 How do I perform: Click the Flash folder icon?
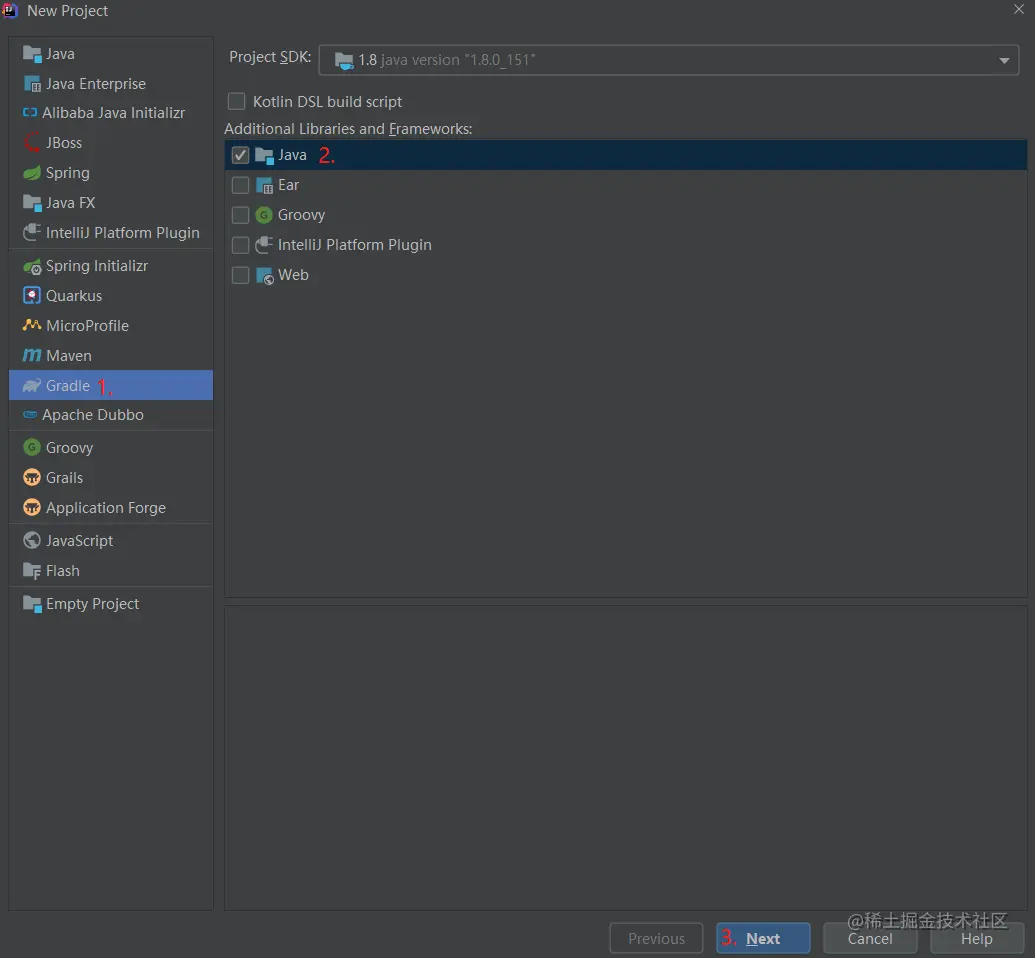click(32, 571)
